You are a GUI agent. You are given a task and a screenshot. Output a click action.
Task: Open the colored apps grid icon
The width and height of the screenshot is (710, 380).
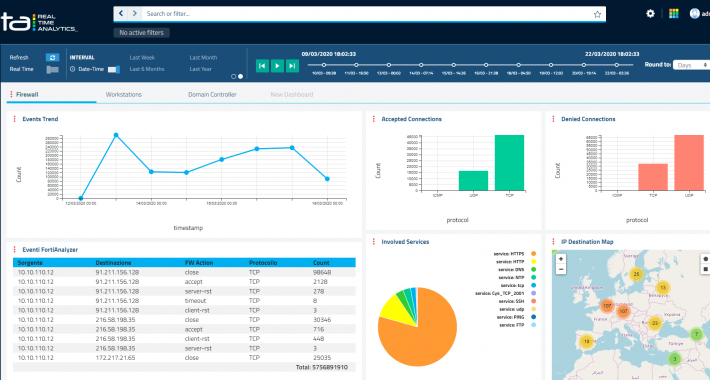coord(674,14)
